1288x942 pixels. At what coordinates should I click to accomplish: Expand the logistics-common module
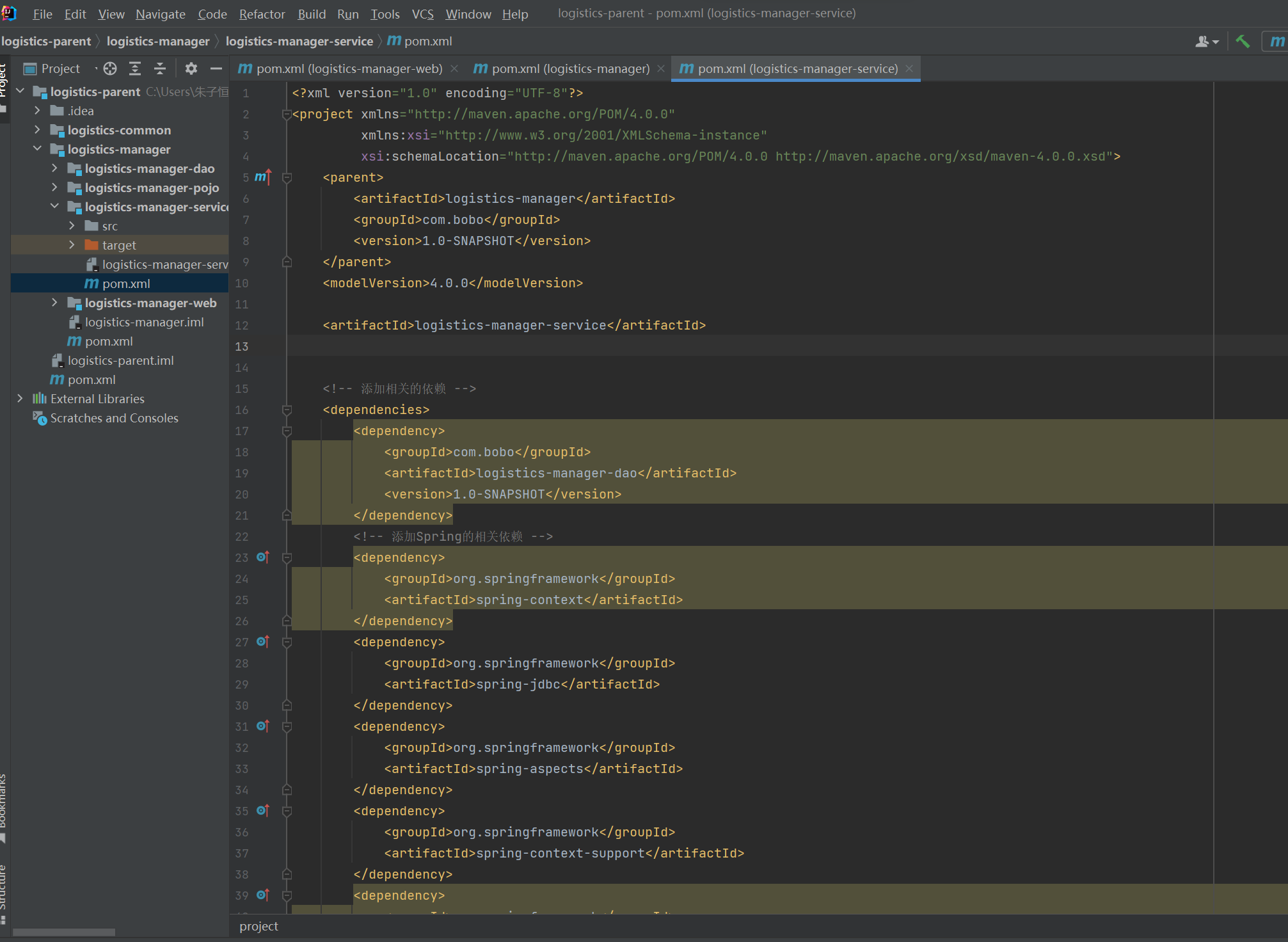37,130
